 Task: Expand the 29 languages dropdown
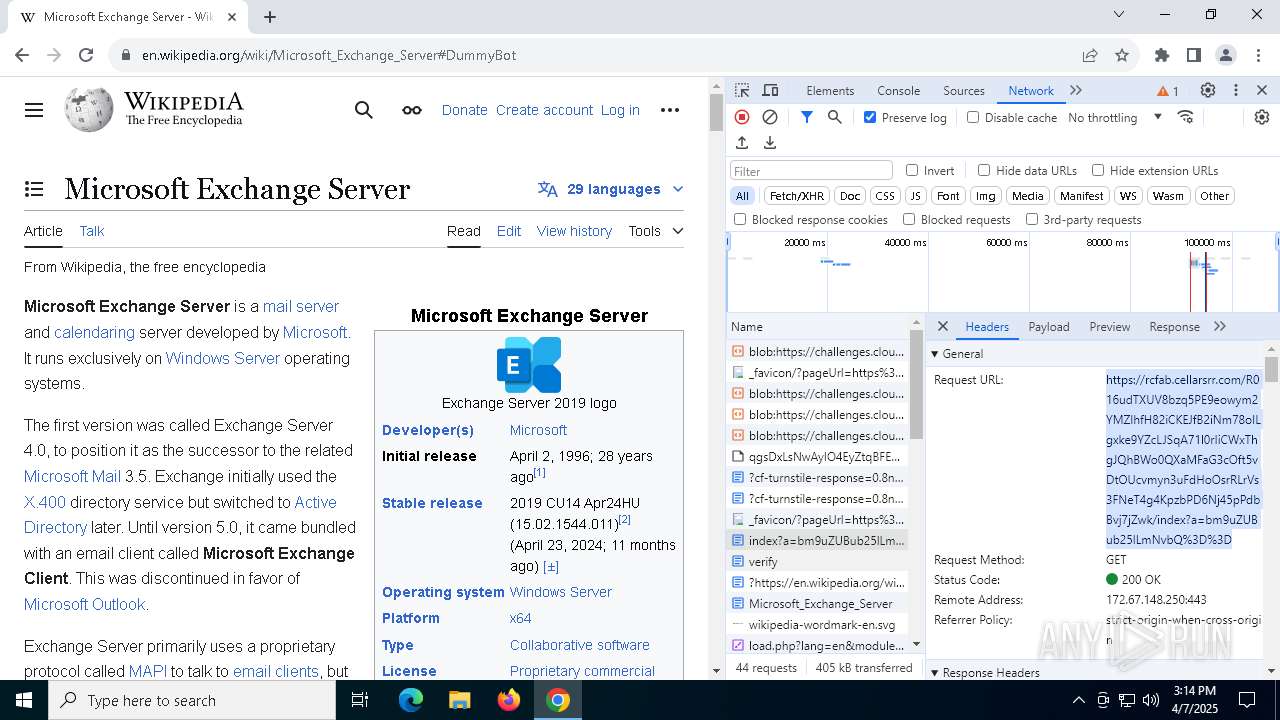pos(610,189)
